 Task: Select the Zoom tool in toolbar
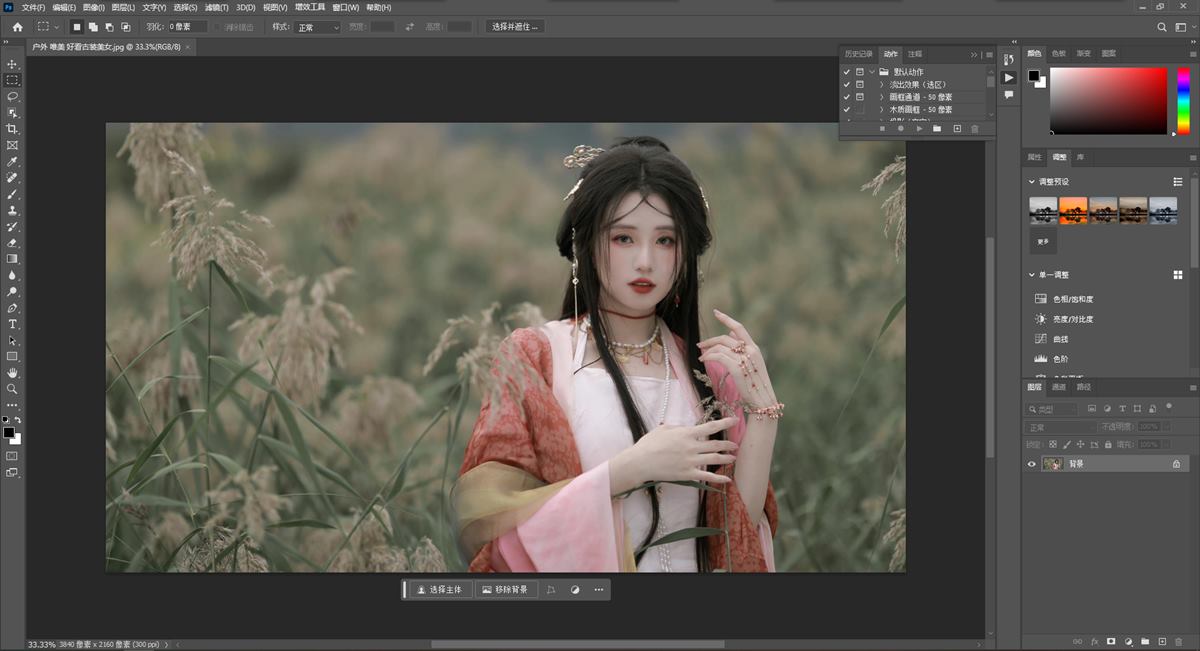(12, 388)
